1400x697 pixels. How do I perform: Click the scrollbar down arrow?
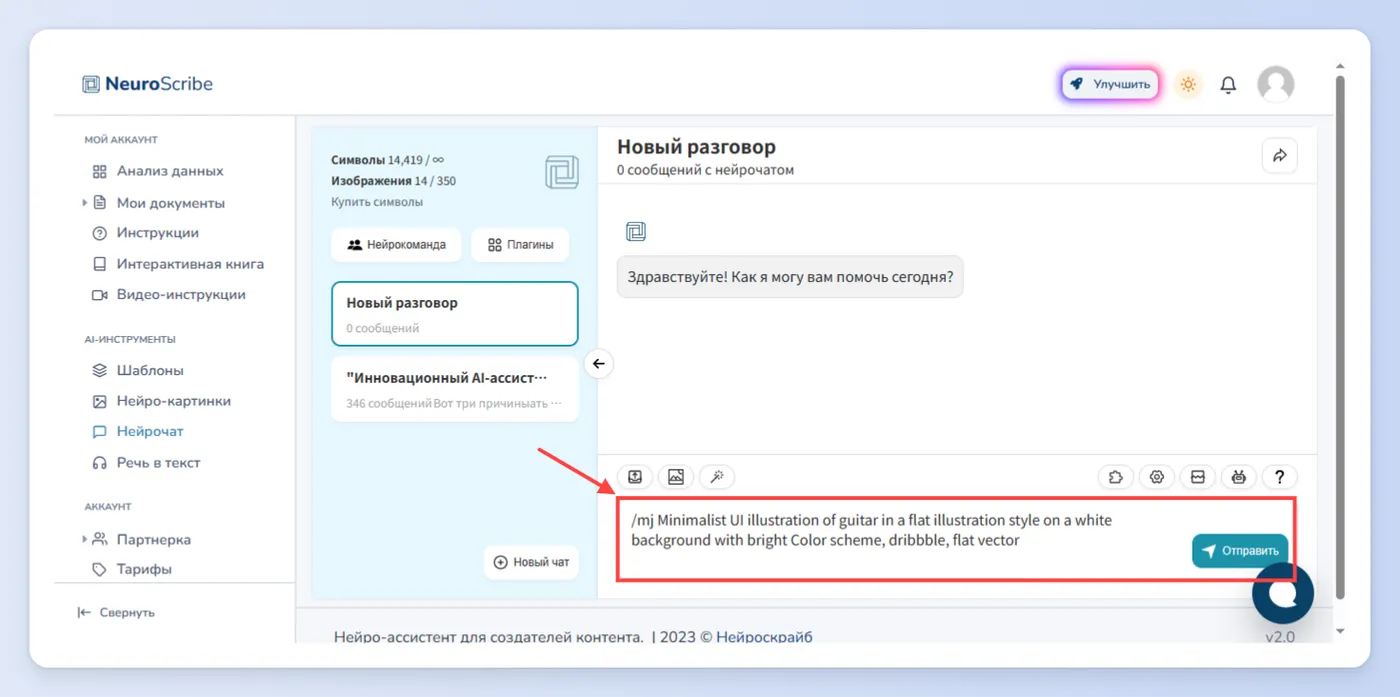coord(1340,631)
